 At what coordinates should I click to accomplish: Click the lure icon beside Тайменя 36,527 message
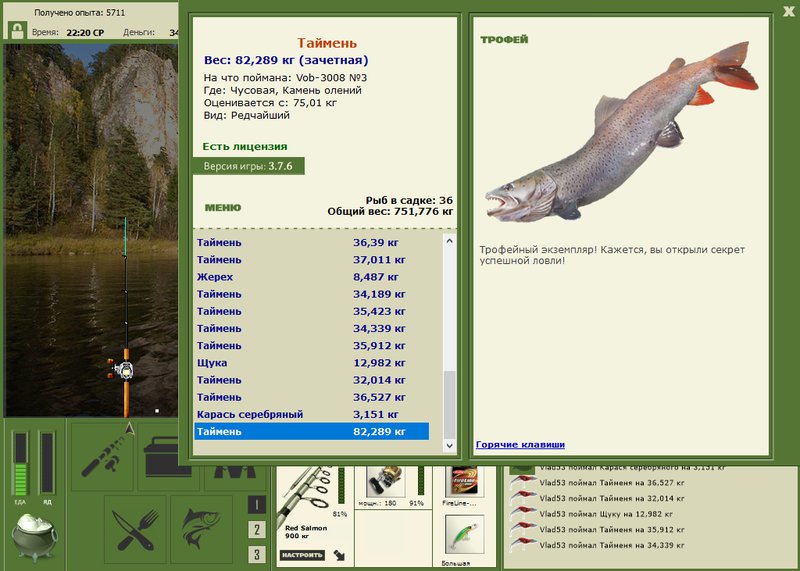coord(523,482)
